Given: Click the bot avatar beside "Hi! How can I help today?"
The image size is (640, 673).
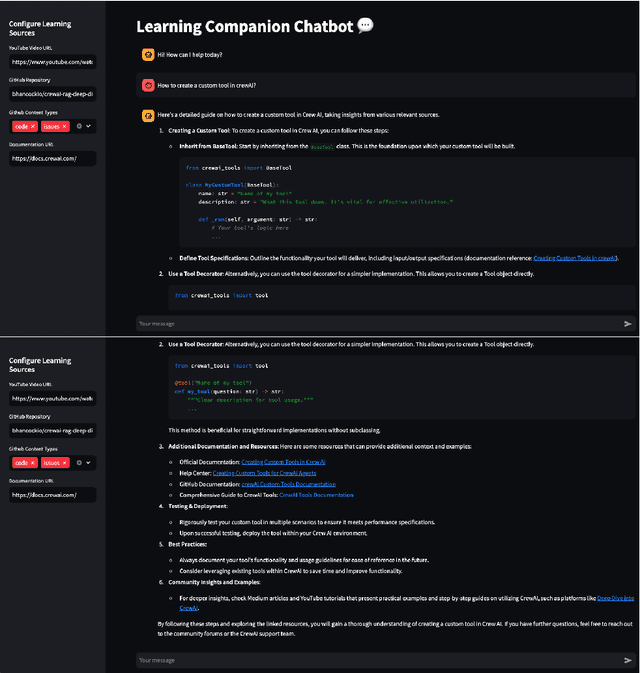Looking at the screenshot, I should (147, 54).
